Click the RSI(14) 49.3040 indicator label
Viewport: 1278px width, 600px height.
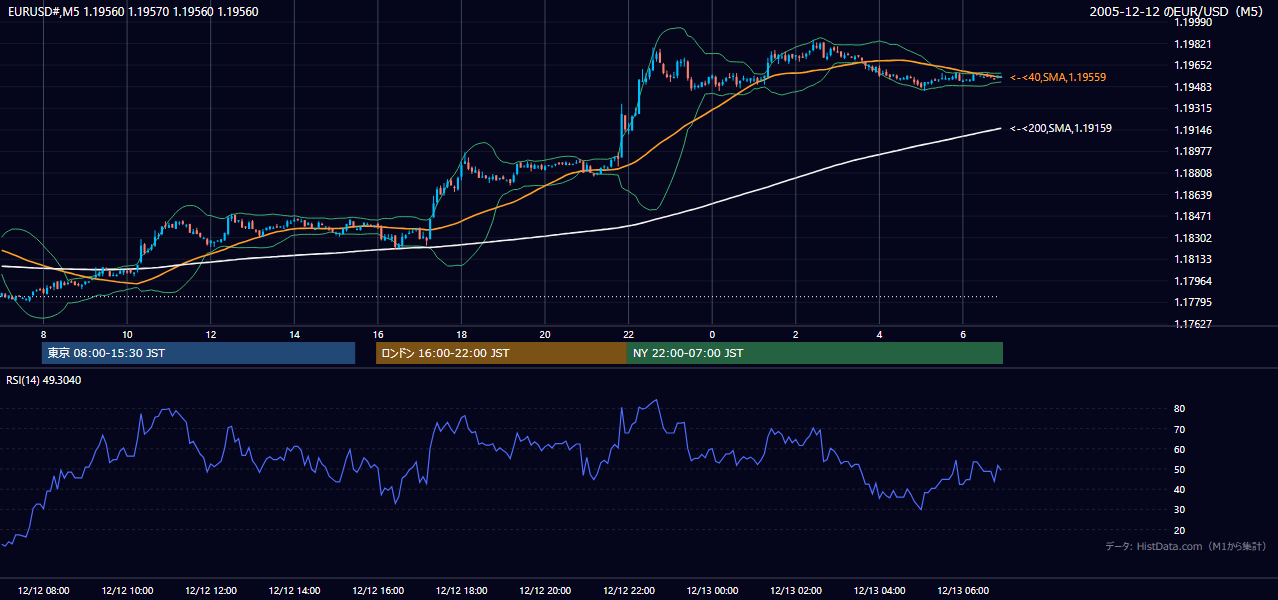(x=44, y=380)
